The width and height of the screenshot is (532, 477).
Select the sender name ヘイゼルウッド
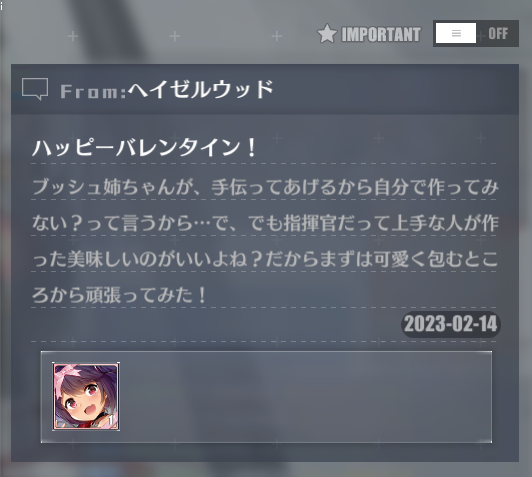(x=201, y=89)
